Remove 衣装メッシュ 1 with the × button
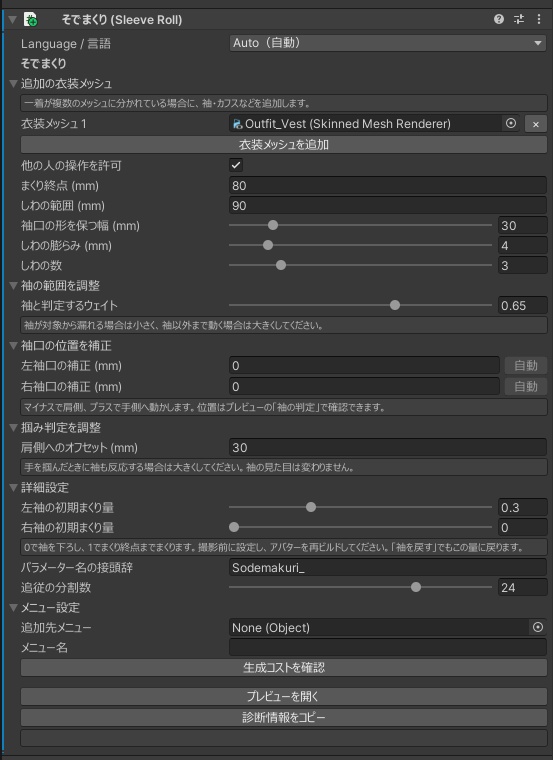This screenshot has height=760, width=553. [x=536, y=124]
